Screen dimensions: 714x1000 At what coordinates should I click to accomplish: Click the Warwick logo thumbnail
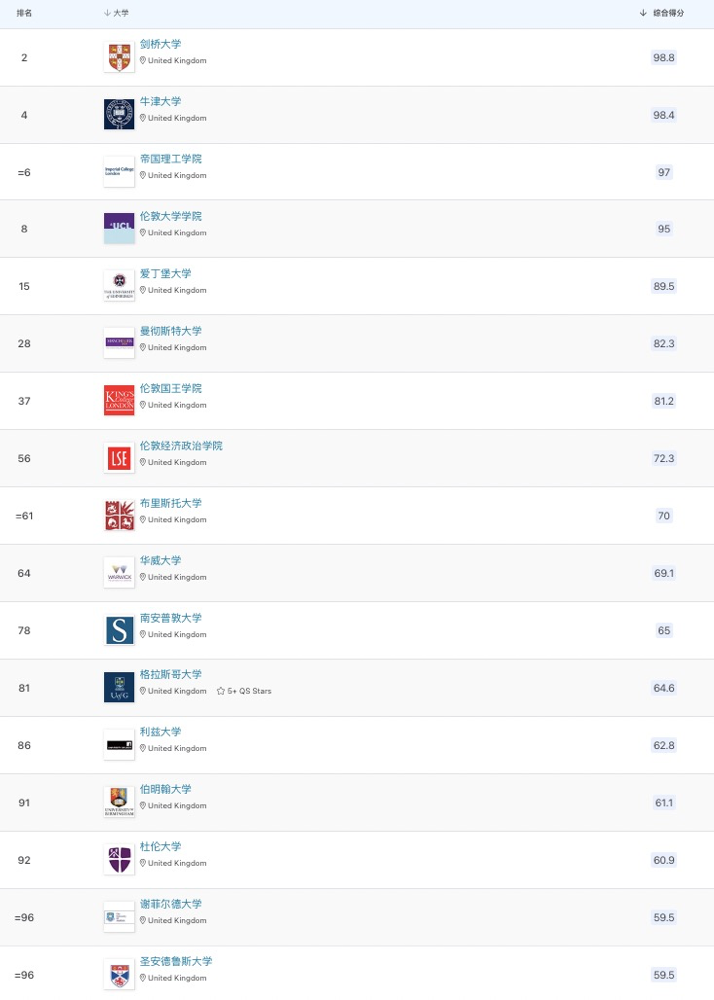pos(119,572)
